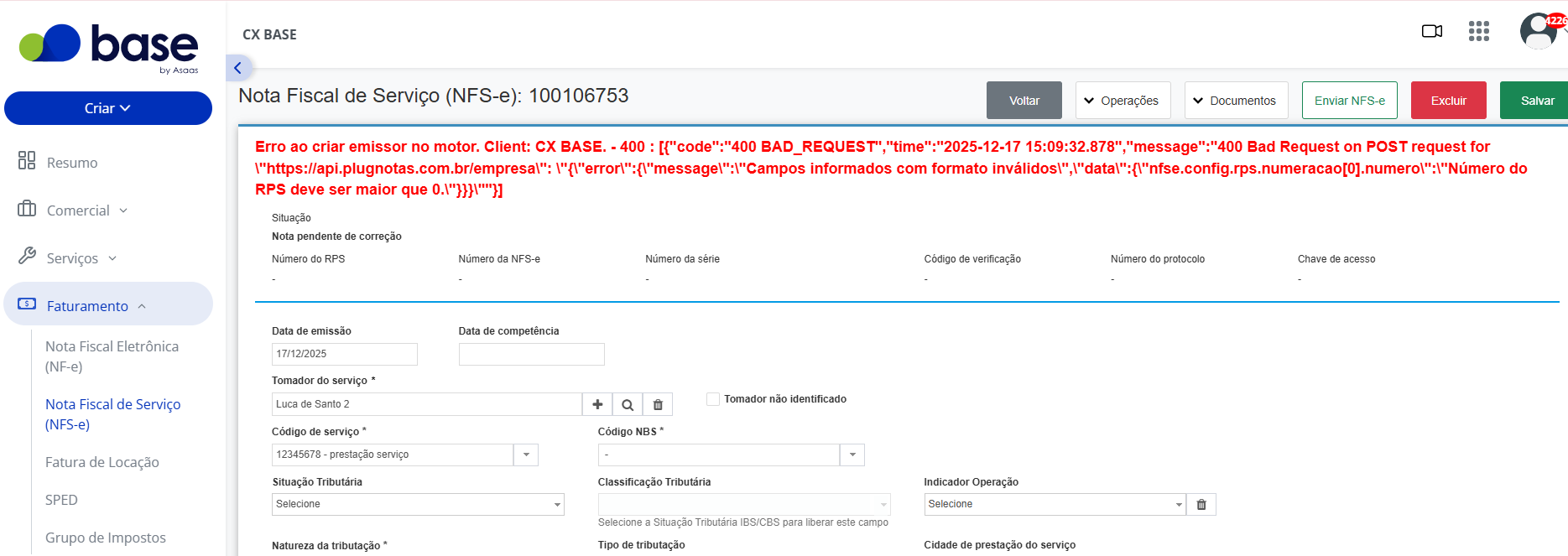Expand the Situação Tributária select
This screenshot has width=1568, height=556.
418,504
